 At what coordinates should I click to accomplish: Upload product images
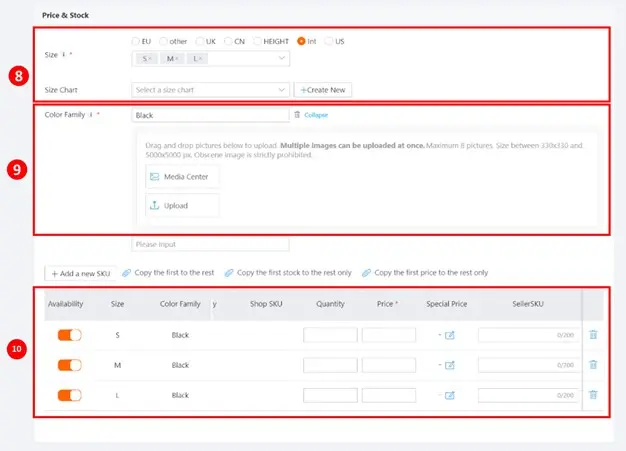coord(182,206)
